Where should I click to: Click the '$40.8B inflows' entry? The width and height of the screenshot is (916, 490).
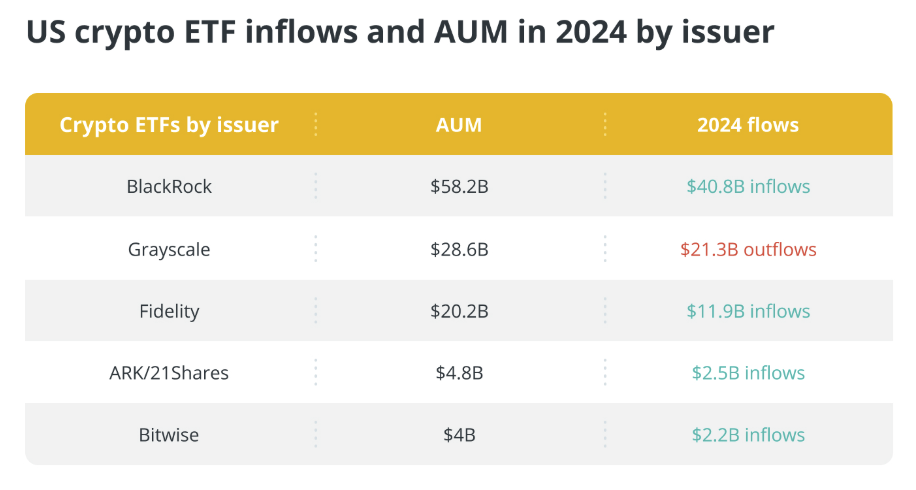(x=748, y=187)
